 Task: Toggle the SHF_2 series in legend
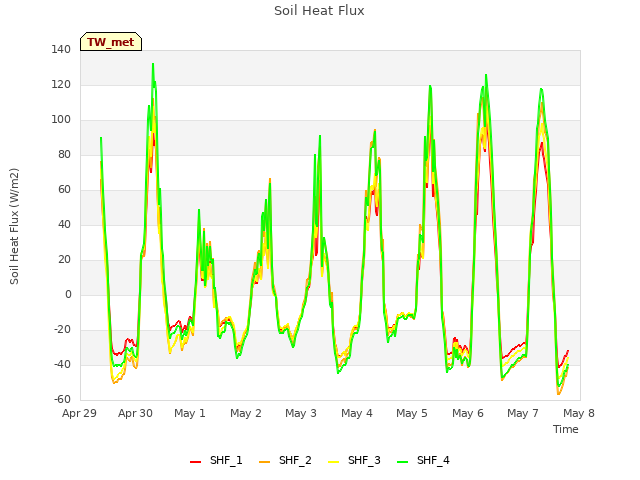pyautogui.click(x=285, y=460)
